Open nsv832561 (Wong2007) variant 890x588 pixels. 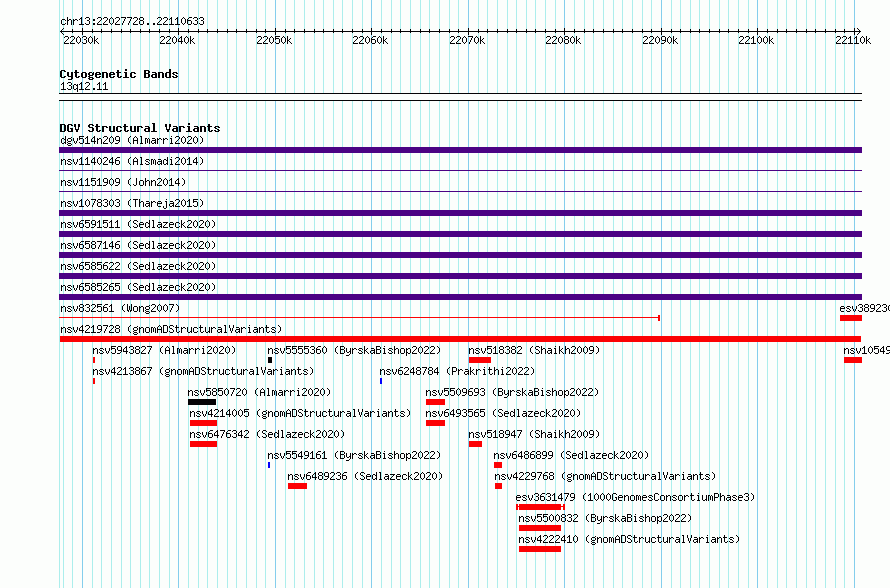pyautogui.click(x=120, y=308)
